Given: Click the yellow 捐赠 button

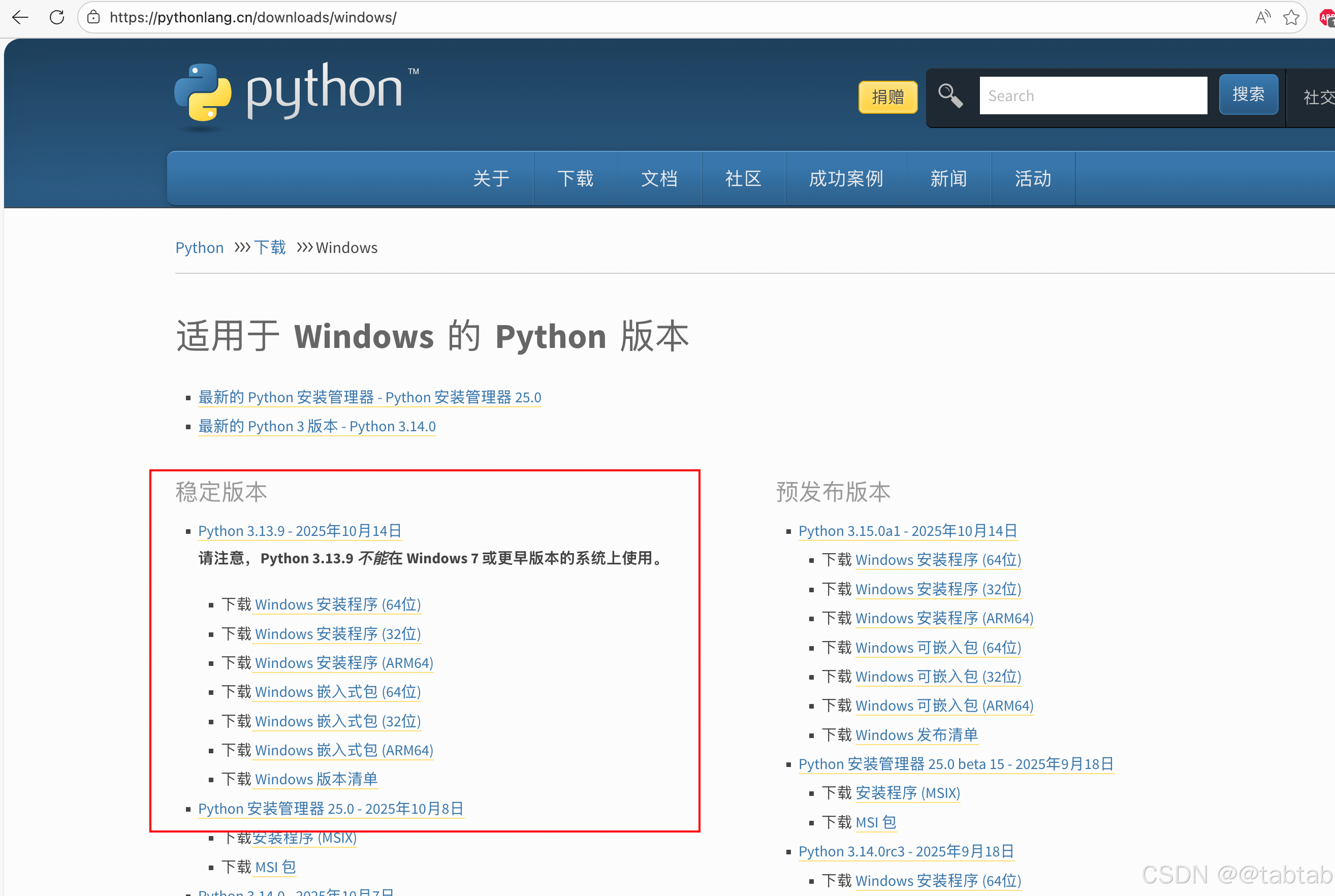Looking at the screenshot, I should click(x=887, y=97).
